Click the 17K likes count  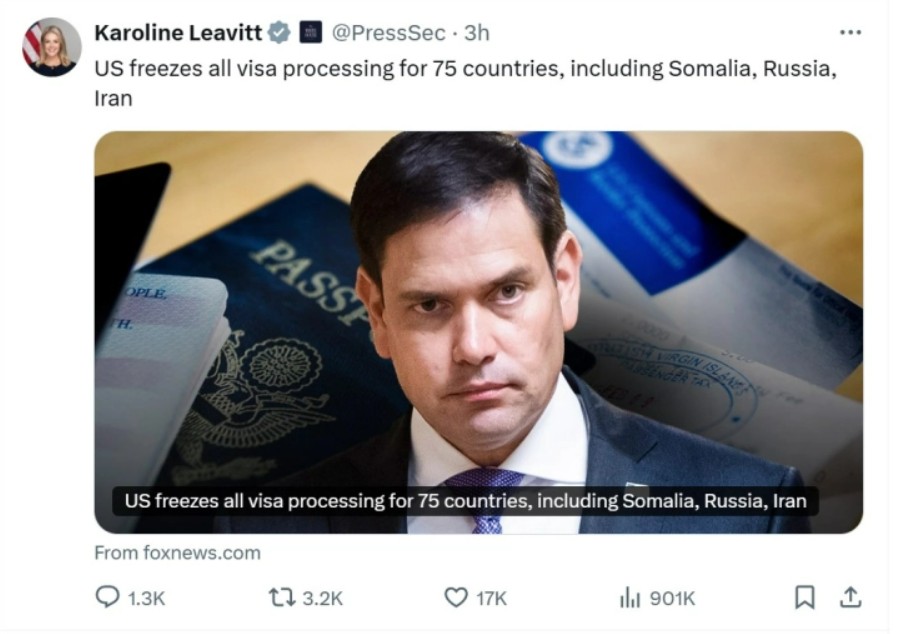pos(492,598)
